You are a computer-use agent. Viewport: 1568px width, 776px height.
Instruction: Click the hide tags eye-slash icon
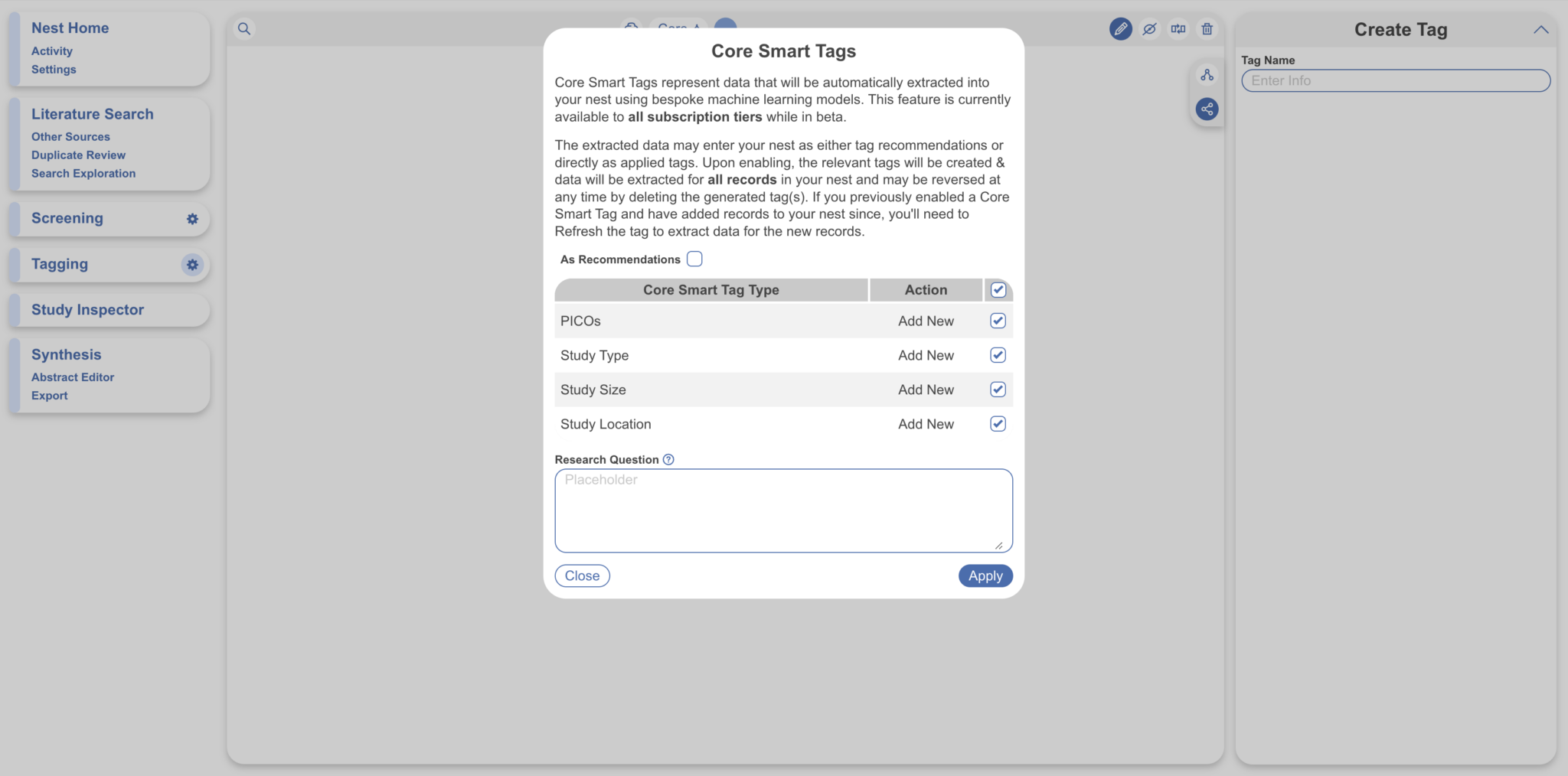tap(1149, 28)
